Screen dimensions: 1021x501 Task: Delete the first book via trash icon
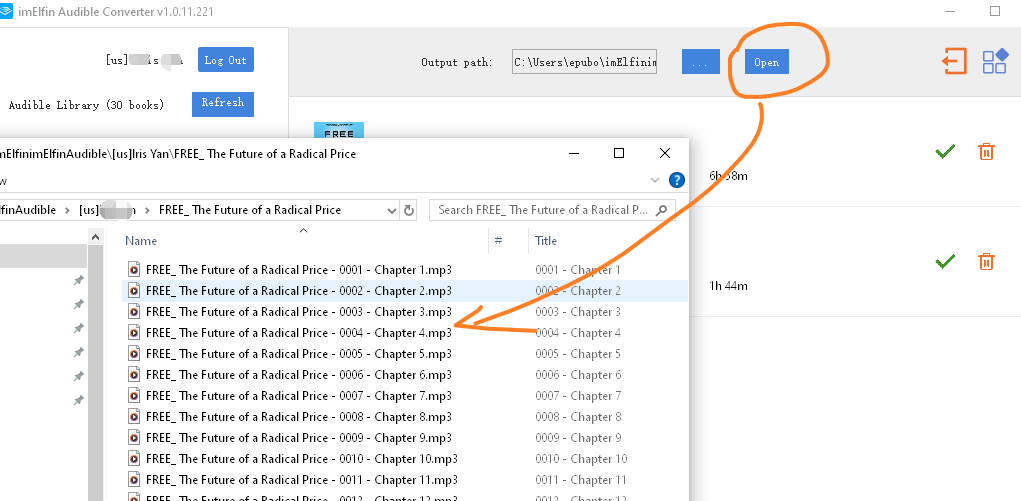pos(986,152)
